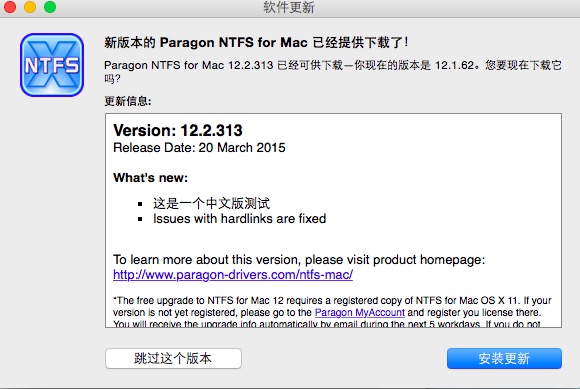Minimize the window with the yellow button
This screenshot has width=580, height=389.
pos(30,6)
